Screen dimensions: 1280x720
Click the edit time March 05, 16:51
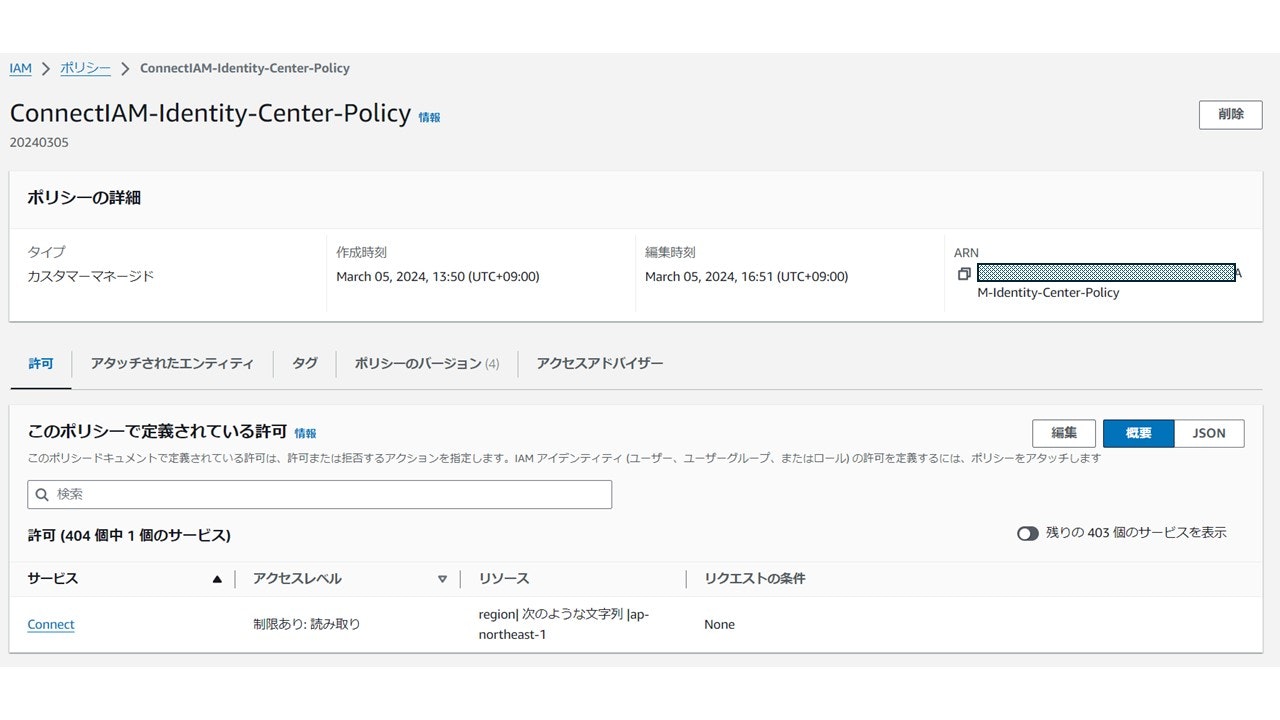coord(746,276)
